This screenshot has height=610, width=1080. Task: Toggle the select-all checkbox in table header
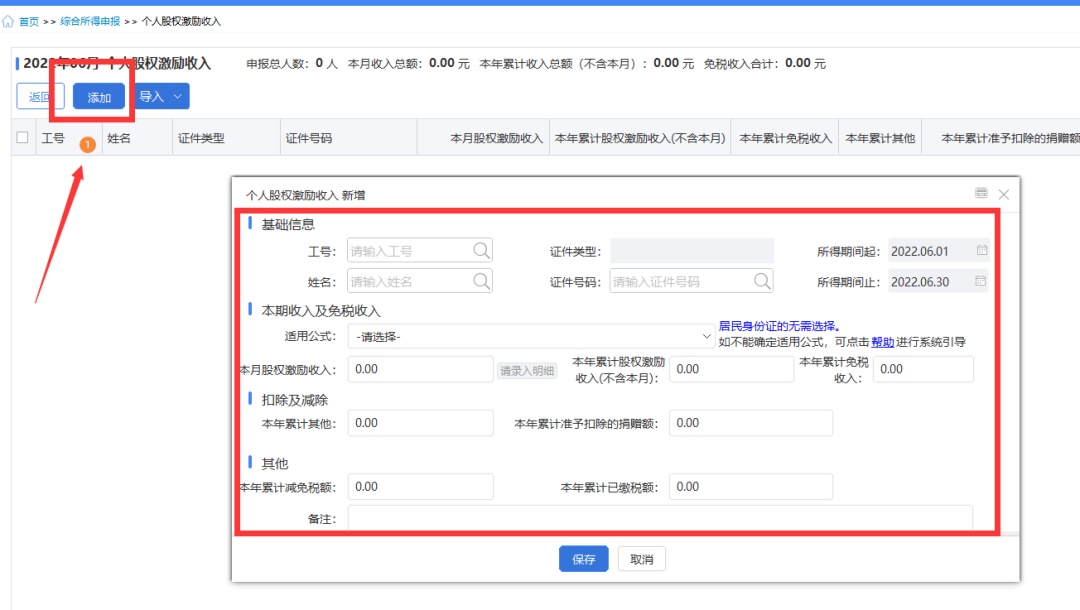[x=23, y=138]
